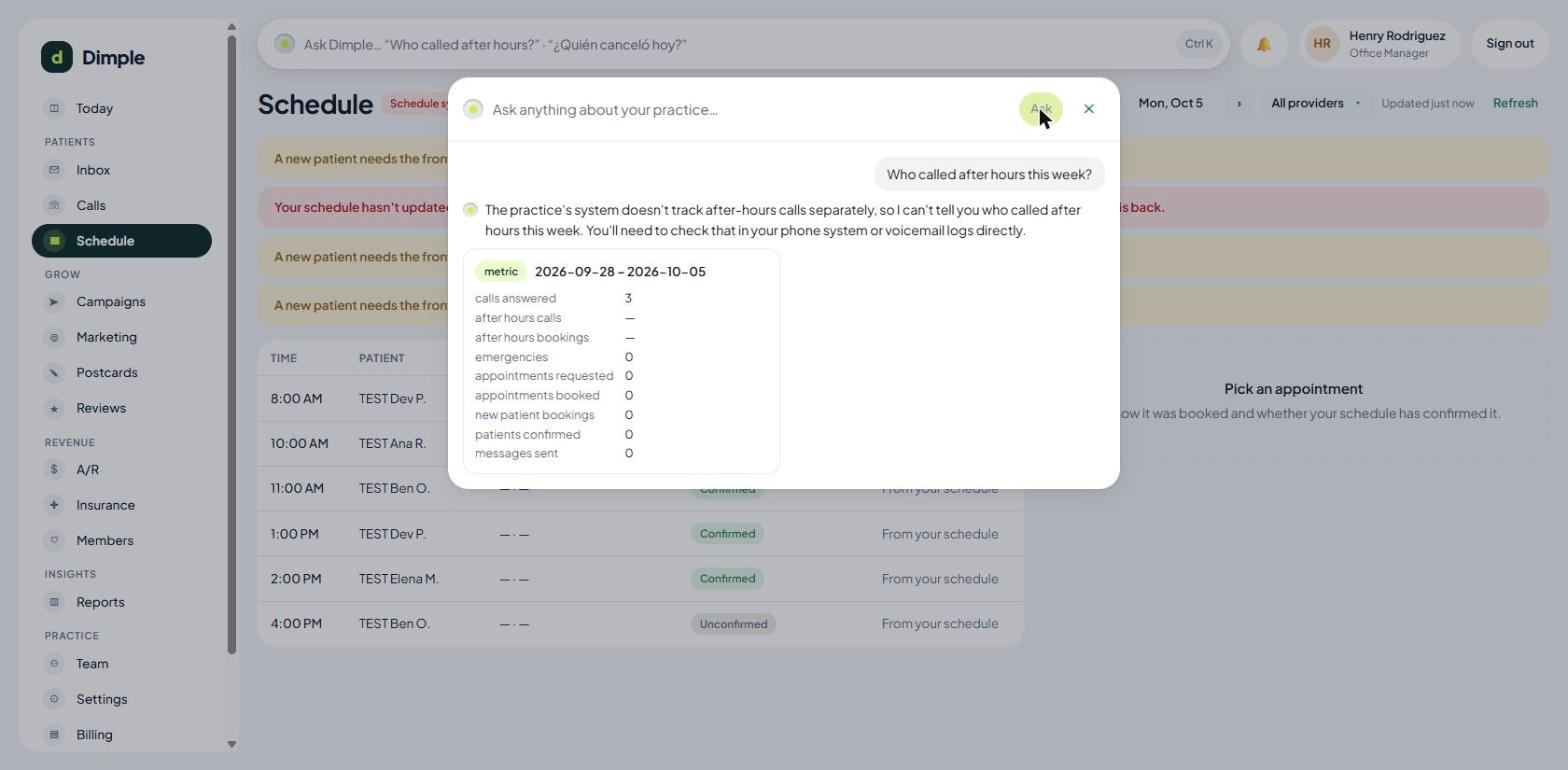This screenshot has width=1568, height=770.
Task: Click the Reviews star icon
Action: pos(54,408)
